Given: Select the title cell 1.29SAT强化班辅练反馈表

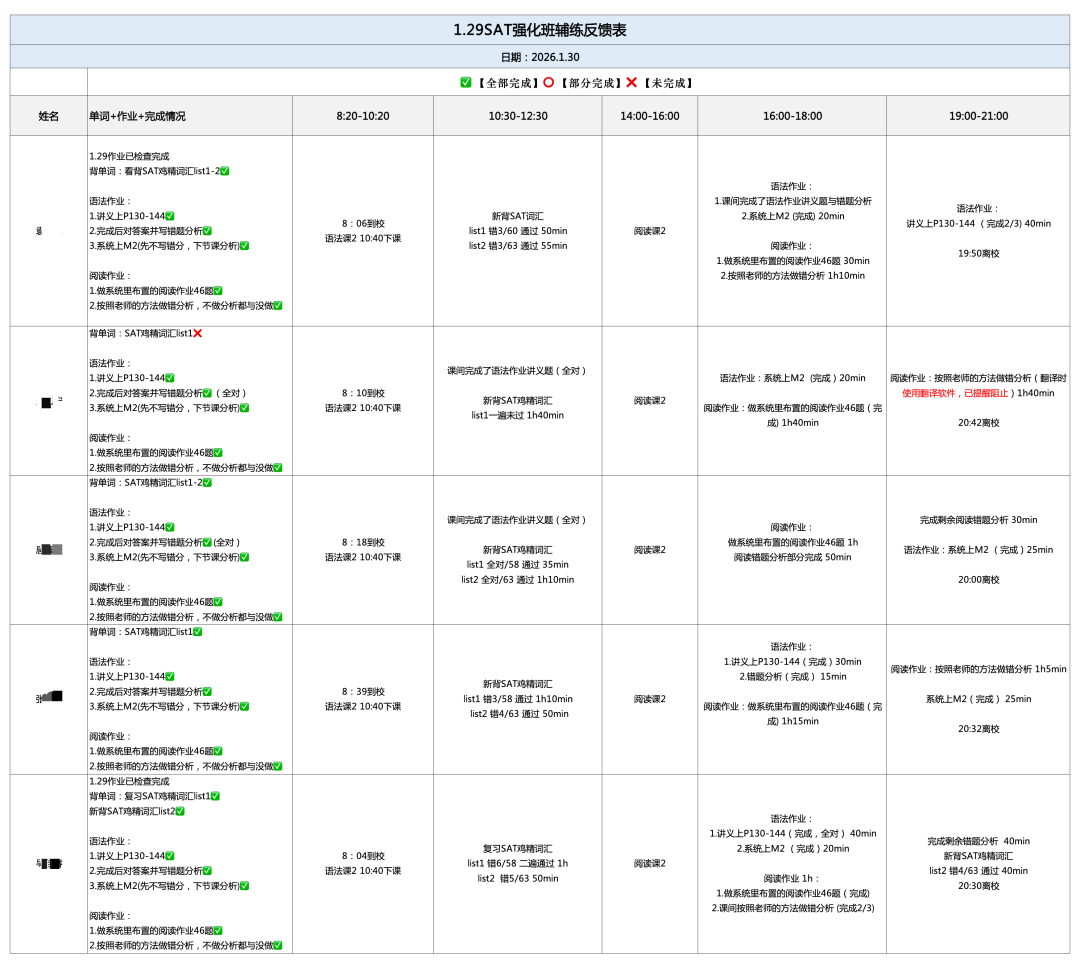Looking at the screenshot, I should (540, 30).
